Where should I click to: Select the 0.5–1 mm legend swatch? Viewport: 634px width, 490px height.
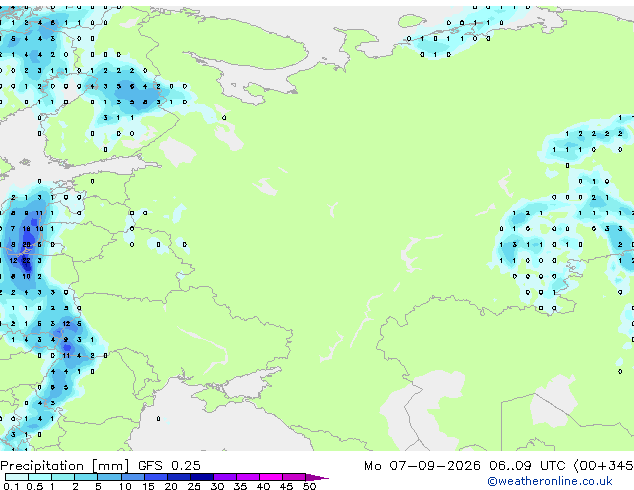[x=40, y=477]
